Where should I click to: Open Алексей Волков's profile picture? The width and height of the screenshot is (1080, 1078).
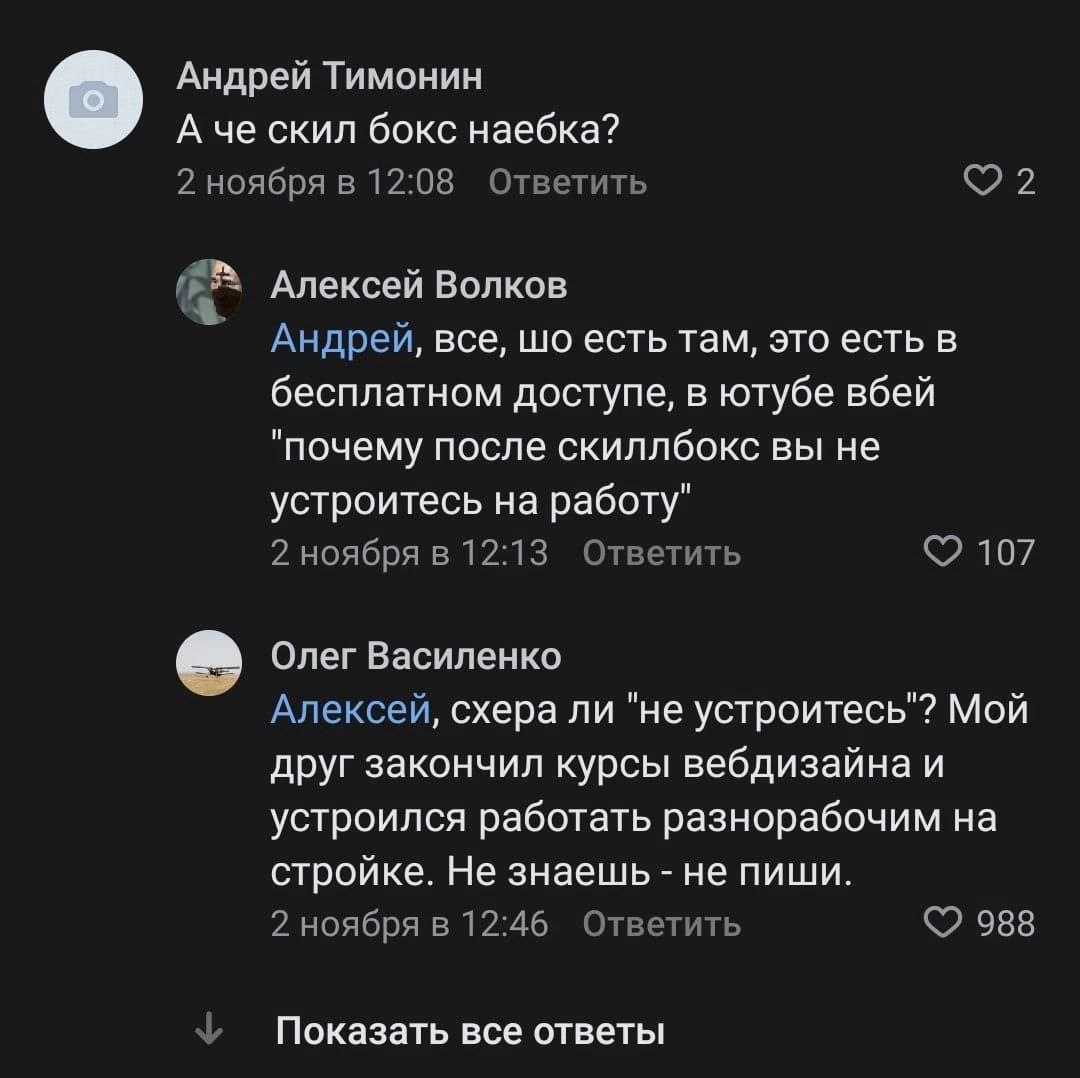(x=210, y=289)
